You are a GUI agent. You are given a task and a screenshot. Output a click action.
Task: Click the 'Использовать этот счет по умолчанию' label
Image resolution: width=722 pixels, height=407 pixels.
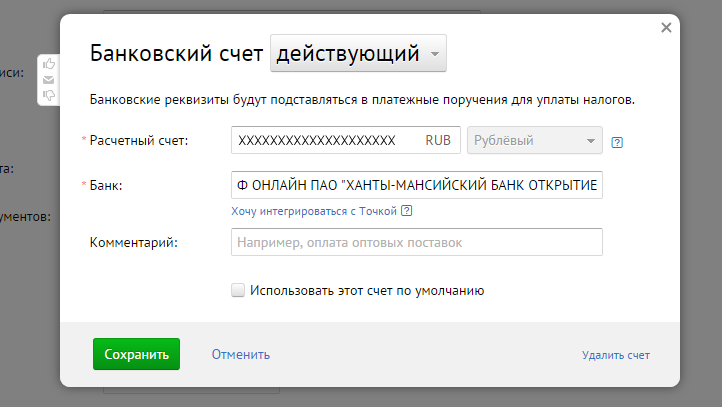coord(366,290)
